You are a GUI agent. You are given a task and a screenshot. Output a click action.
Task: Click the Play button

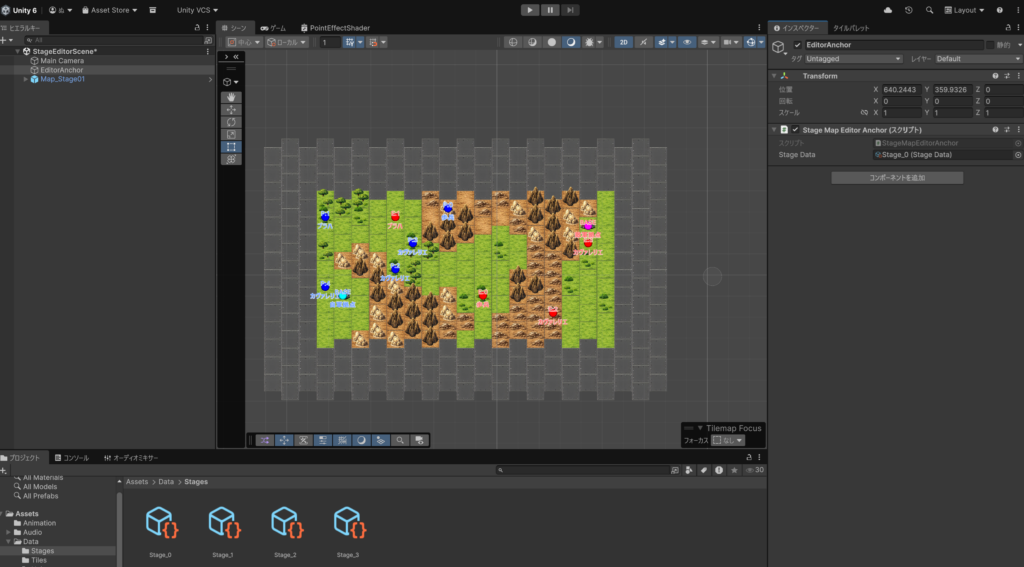coord(530,9)
